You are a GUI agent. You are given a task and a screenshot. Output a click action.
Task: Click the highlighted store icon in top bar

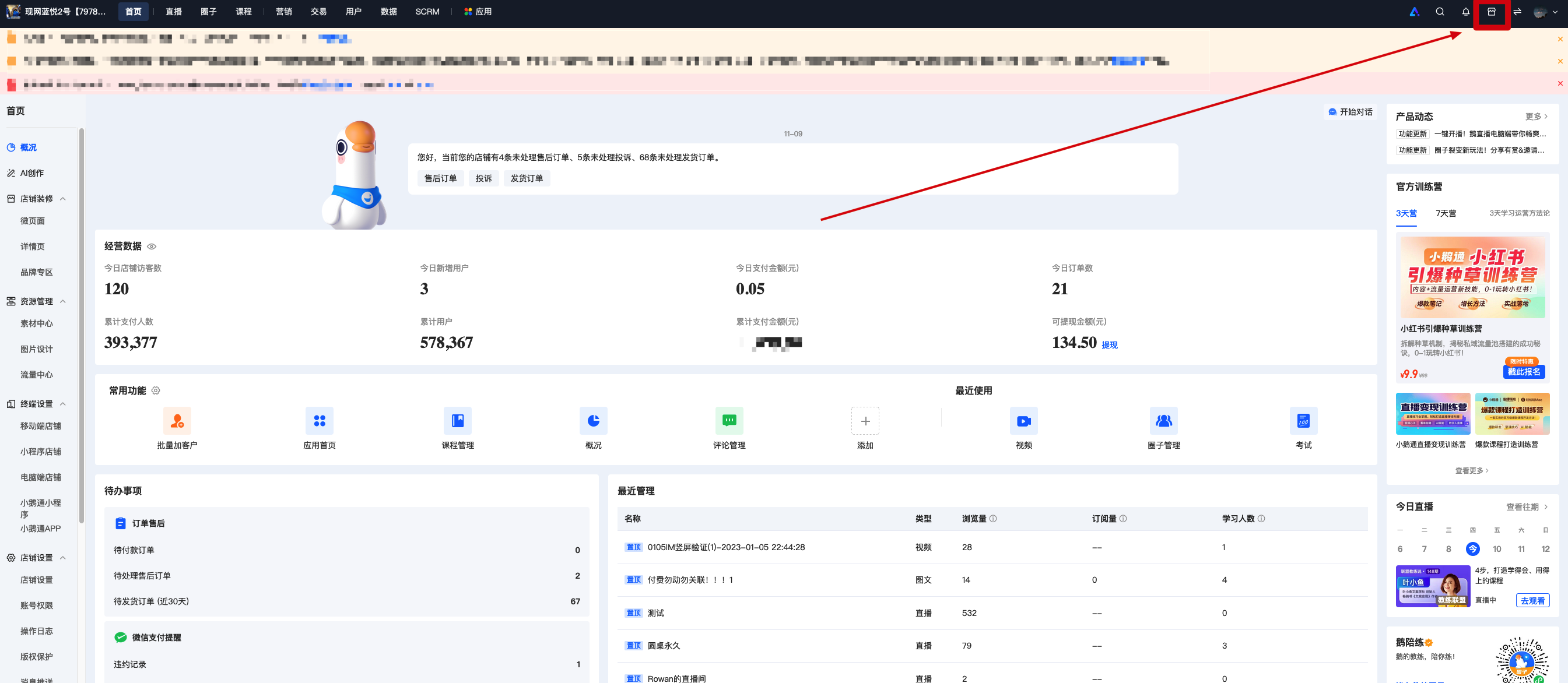[x=1491, y=12]
